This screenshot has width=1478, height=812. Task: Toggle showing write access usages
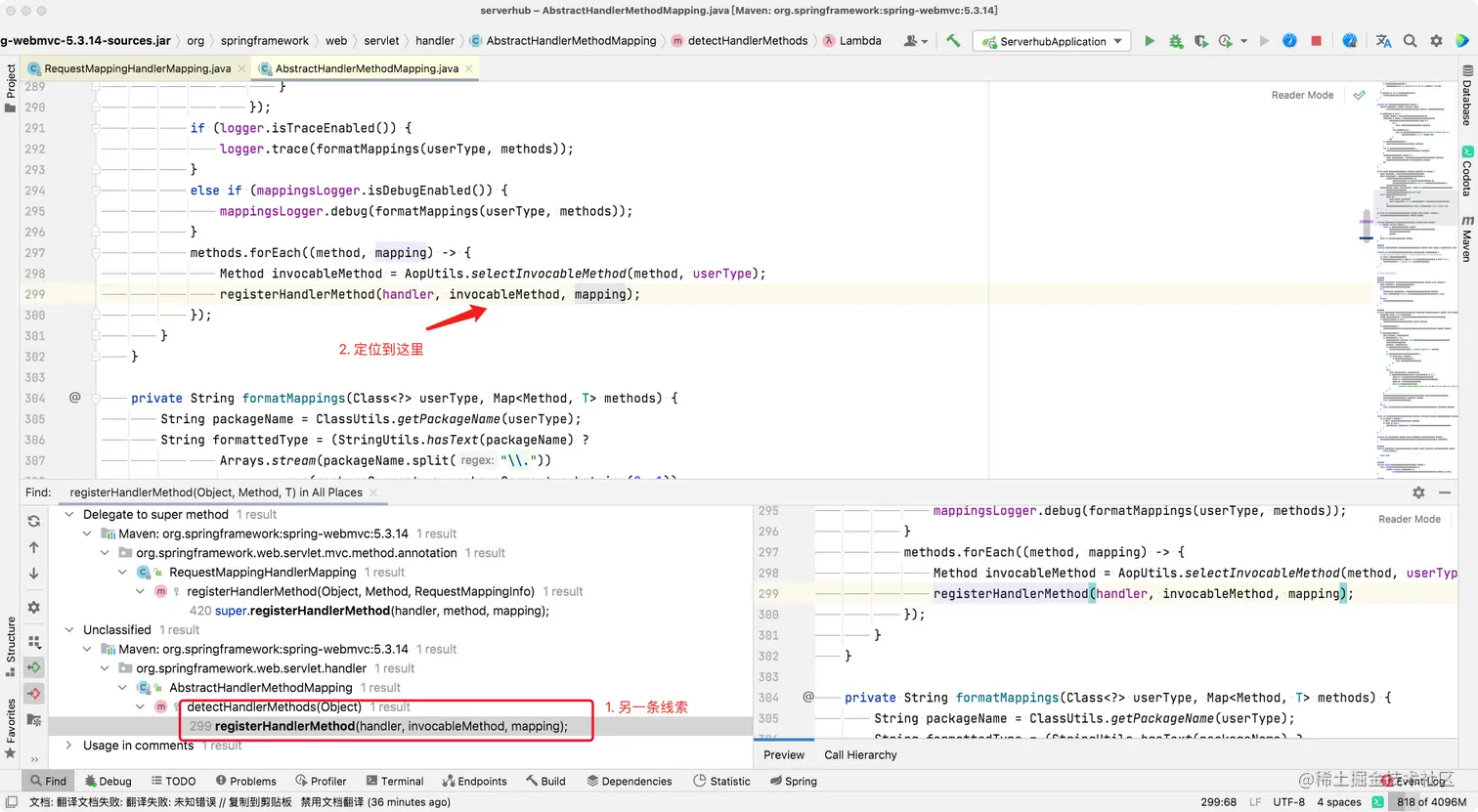[34, 694]
